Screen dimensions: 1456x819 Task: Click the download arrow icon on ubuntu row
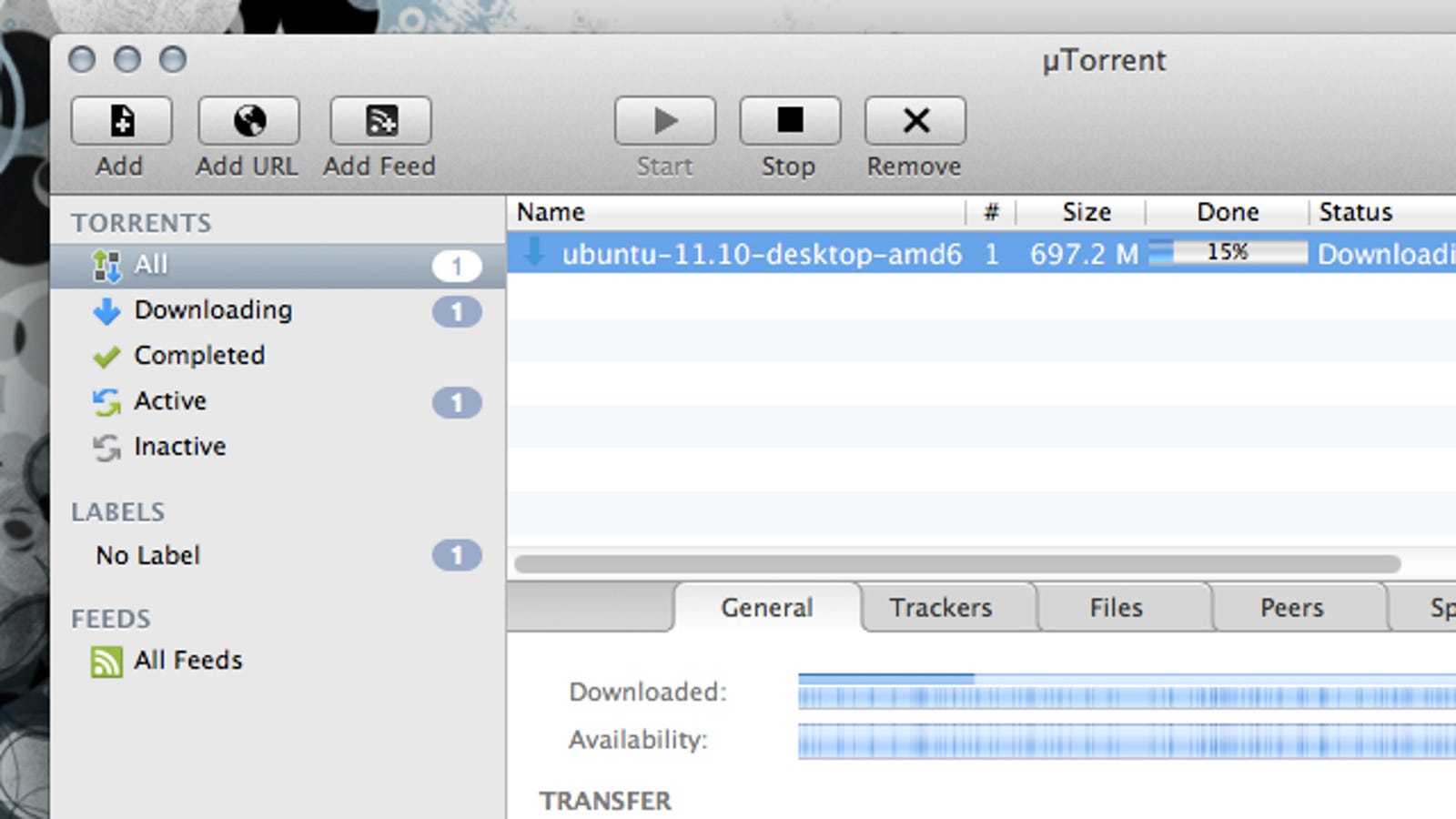click(x=534, y=252)
